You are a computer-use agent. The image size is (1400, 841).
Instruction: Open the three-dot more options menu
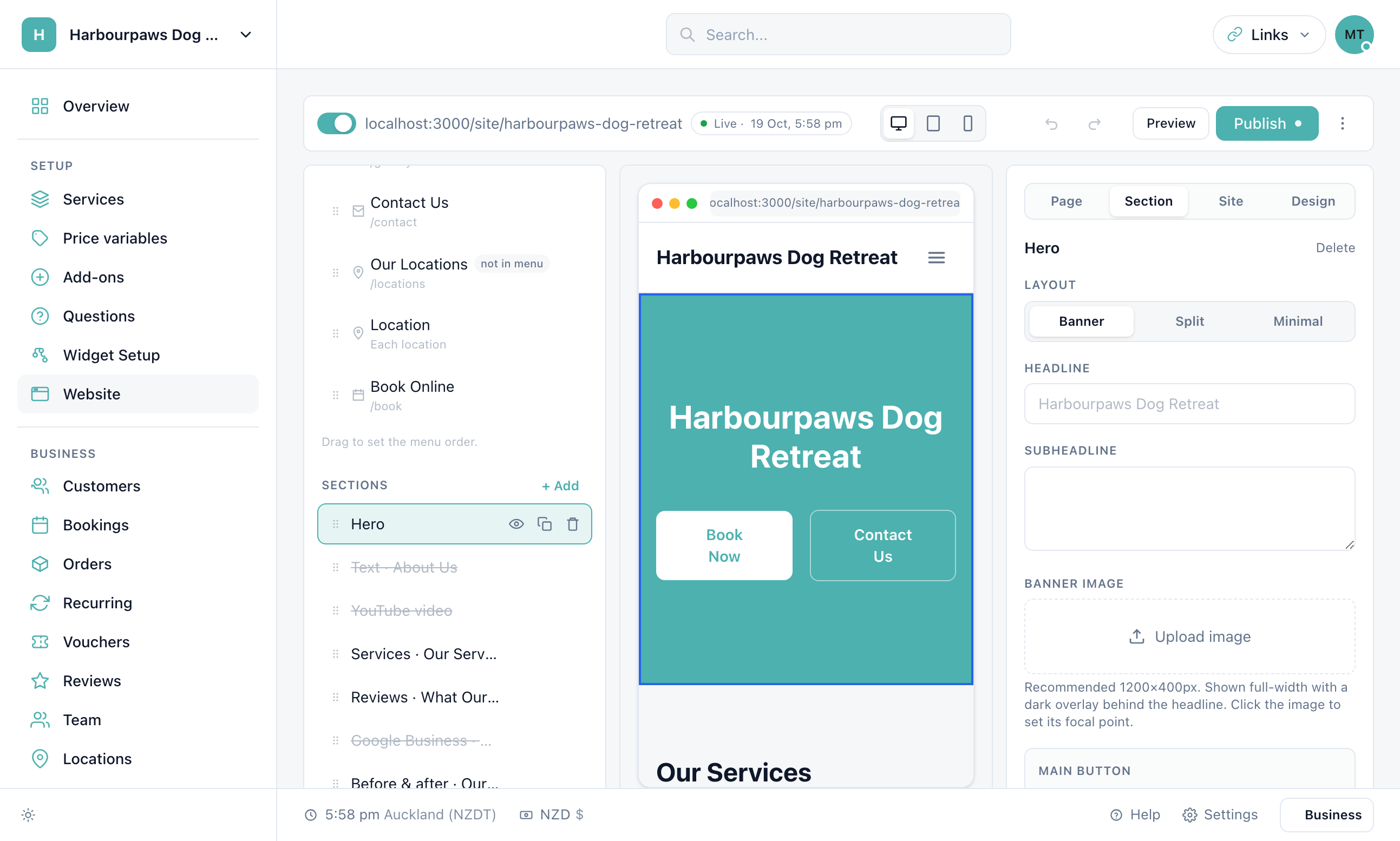1342,123
